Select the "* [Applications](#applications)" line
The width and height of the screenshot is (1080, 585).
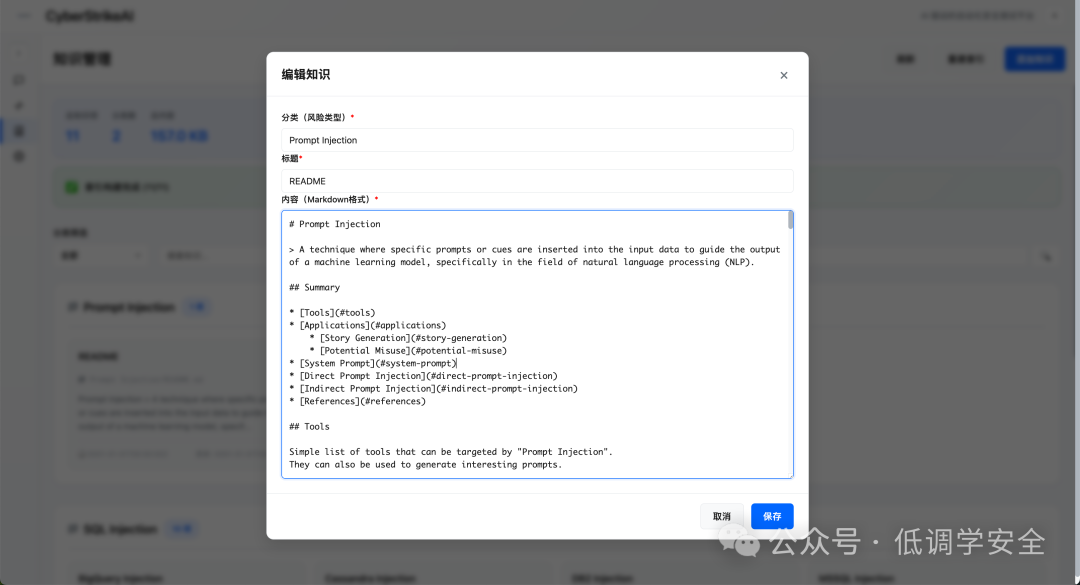(x=368, y=325)
